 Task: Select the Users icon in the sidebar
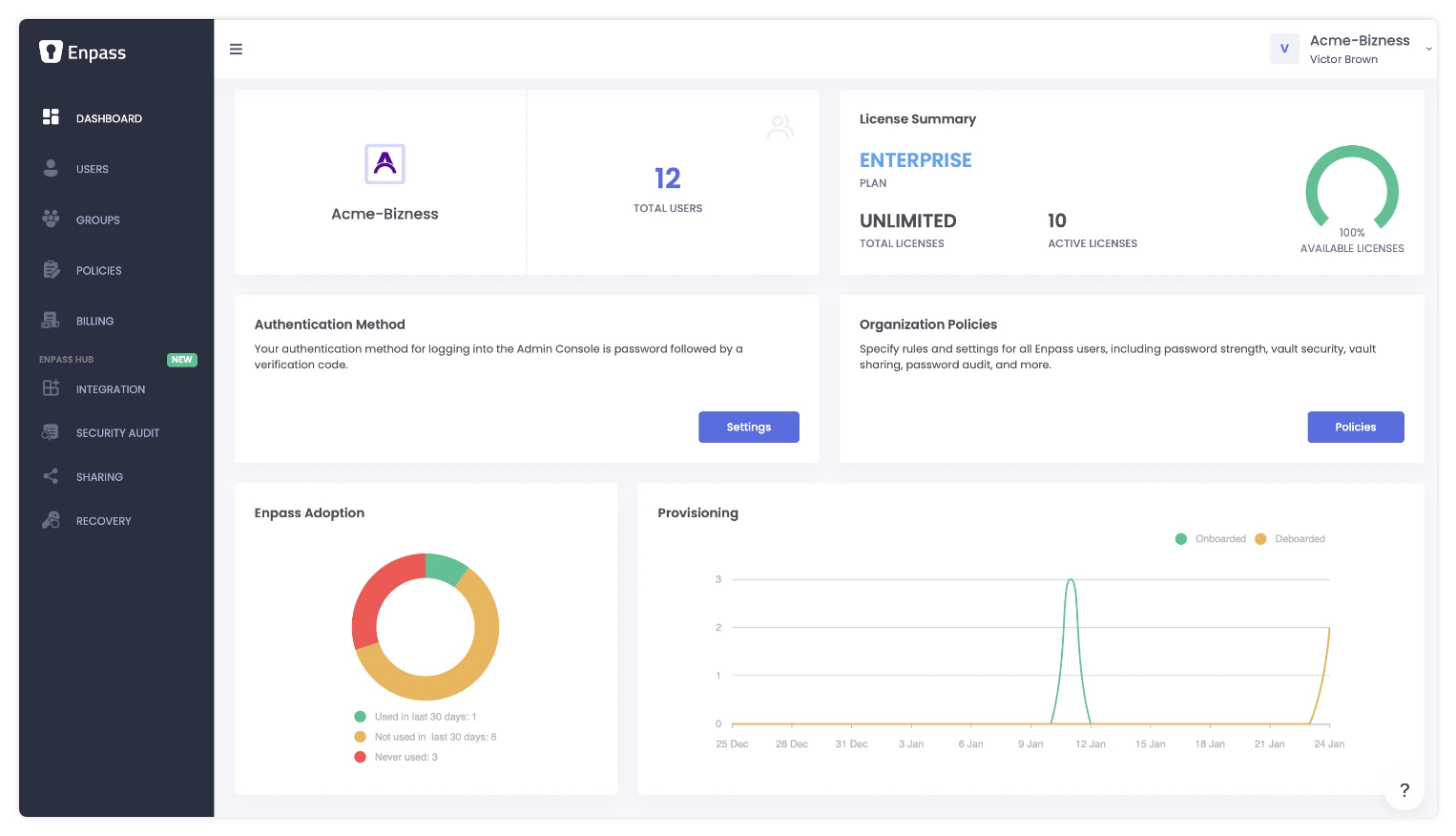point(50,169)
